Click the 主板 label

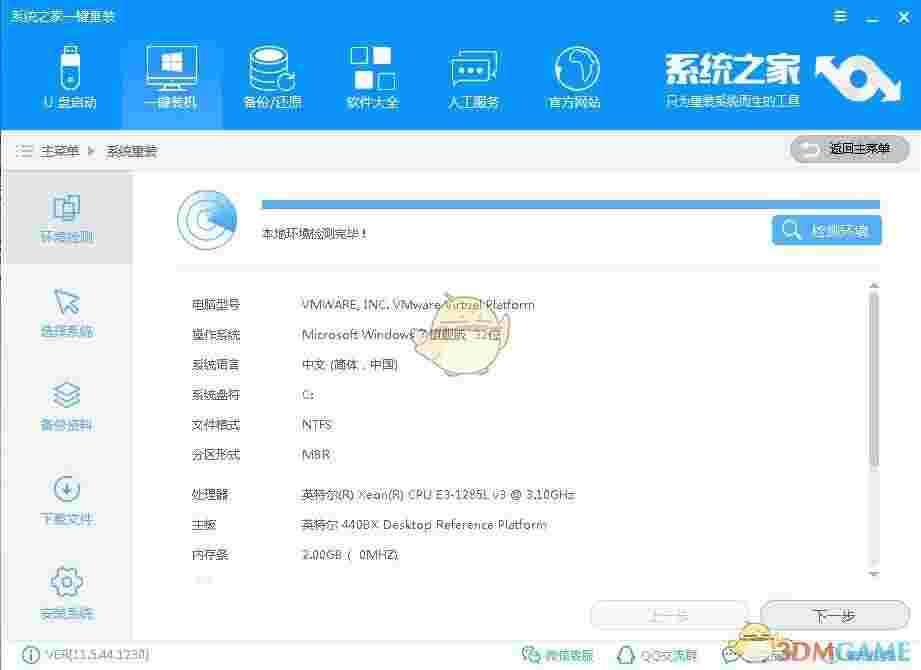[x=204, y=524]
